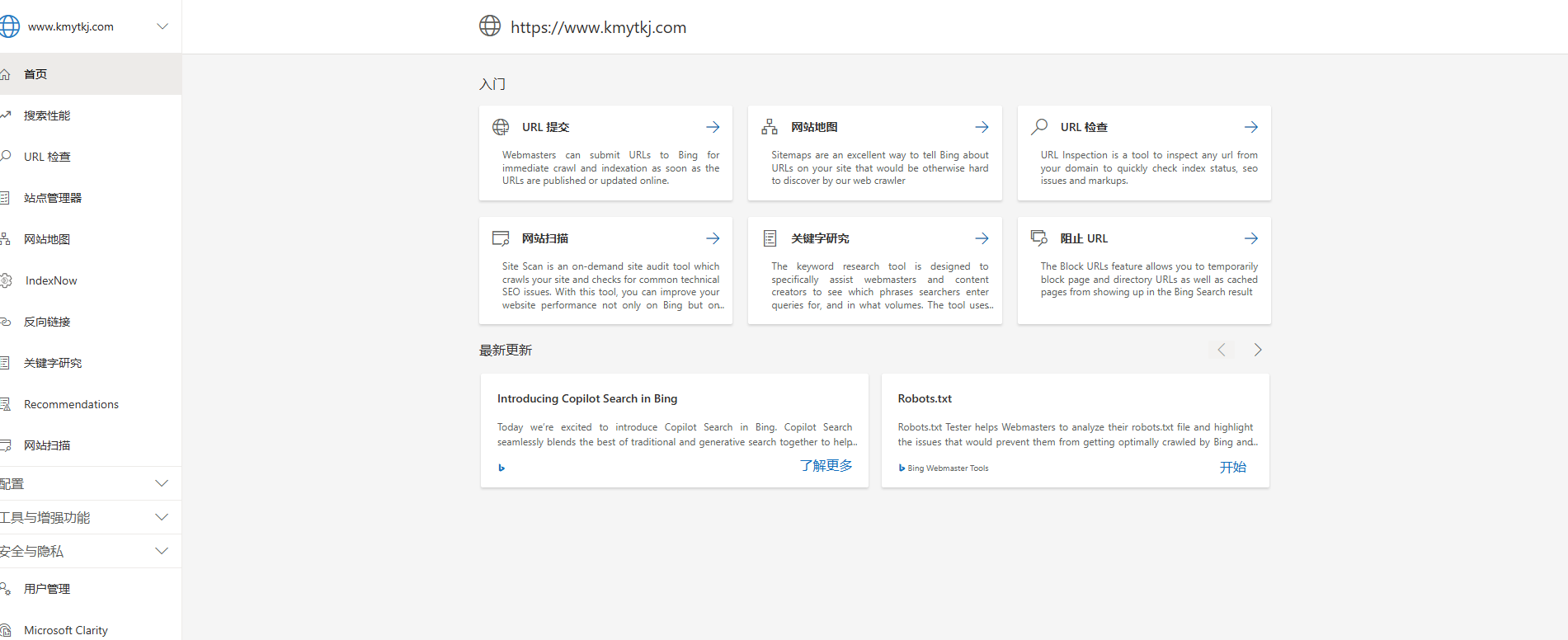
Task: Open 搜索性能 in the sidebar
Action: pyautogui.click(x=91, y=115)
